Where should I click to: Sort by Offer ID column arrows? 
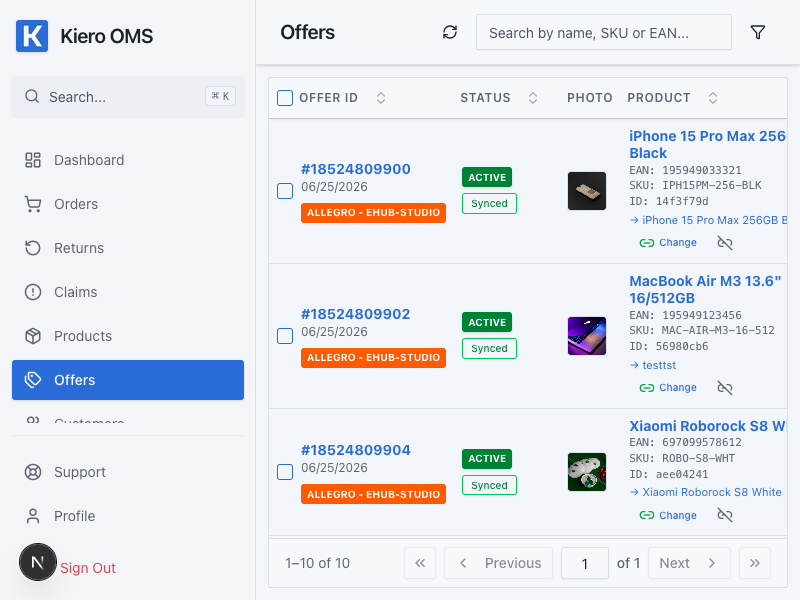coord(381,98)
